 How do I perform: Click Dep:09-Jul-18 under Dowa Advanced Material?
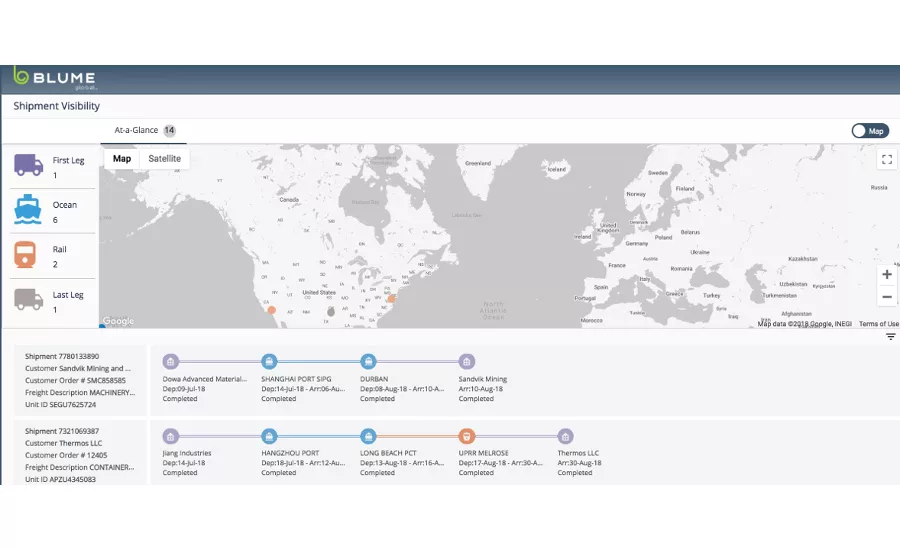pos(184,389)
